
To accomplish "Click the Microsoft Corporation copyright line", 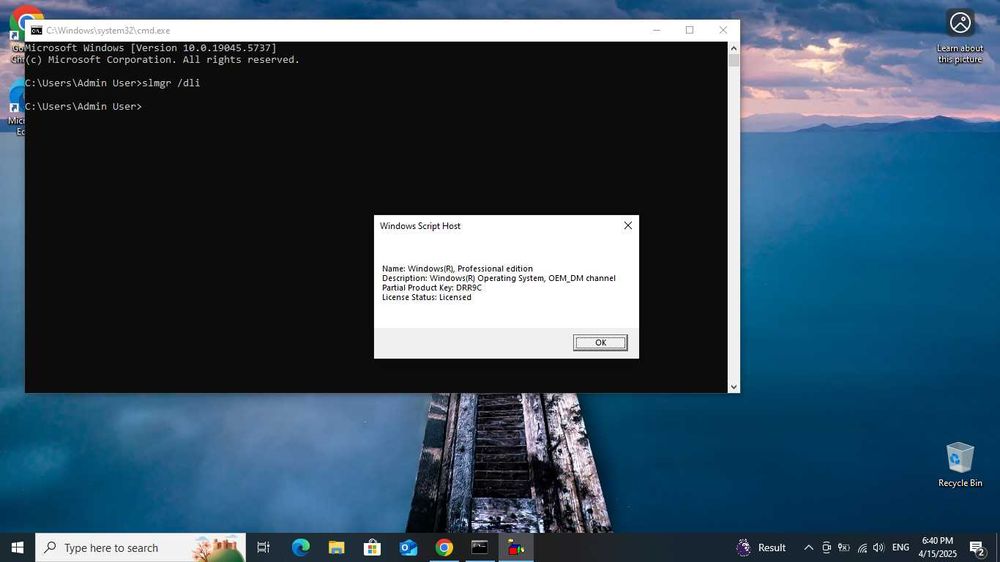I will pyautogui.click(x=162, y=60).
